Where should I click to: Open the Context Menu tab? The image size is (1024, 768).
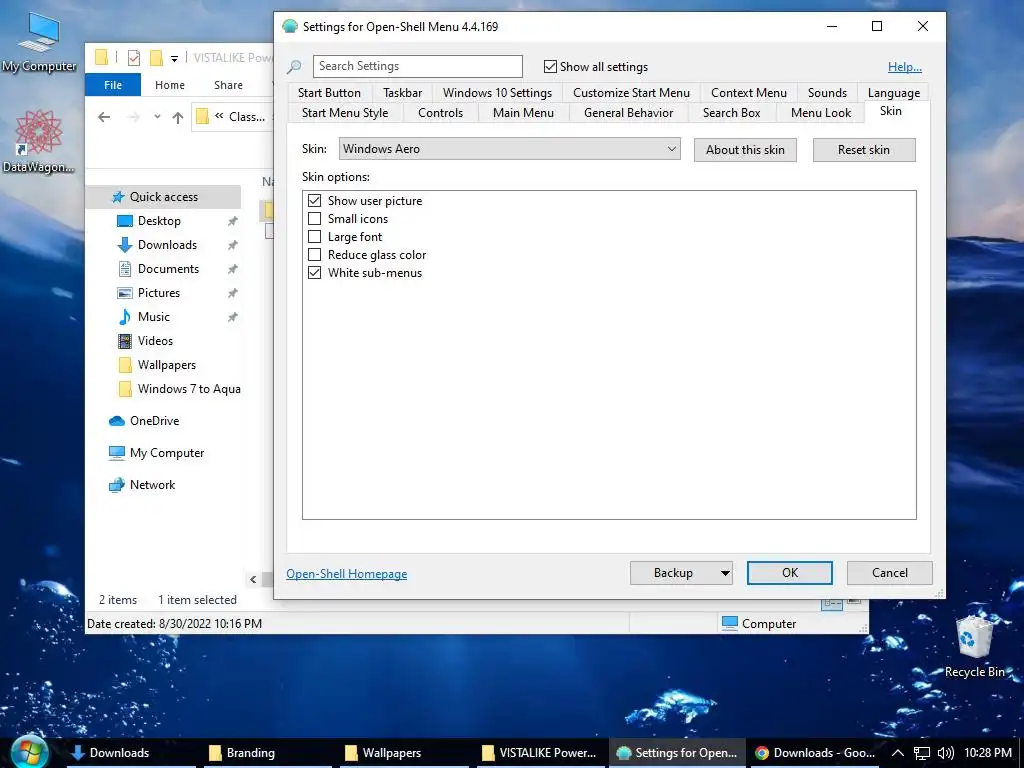tap(749, 93)
